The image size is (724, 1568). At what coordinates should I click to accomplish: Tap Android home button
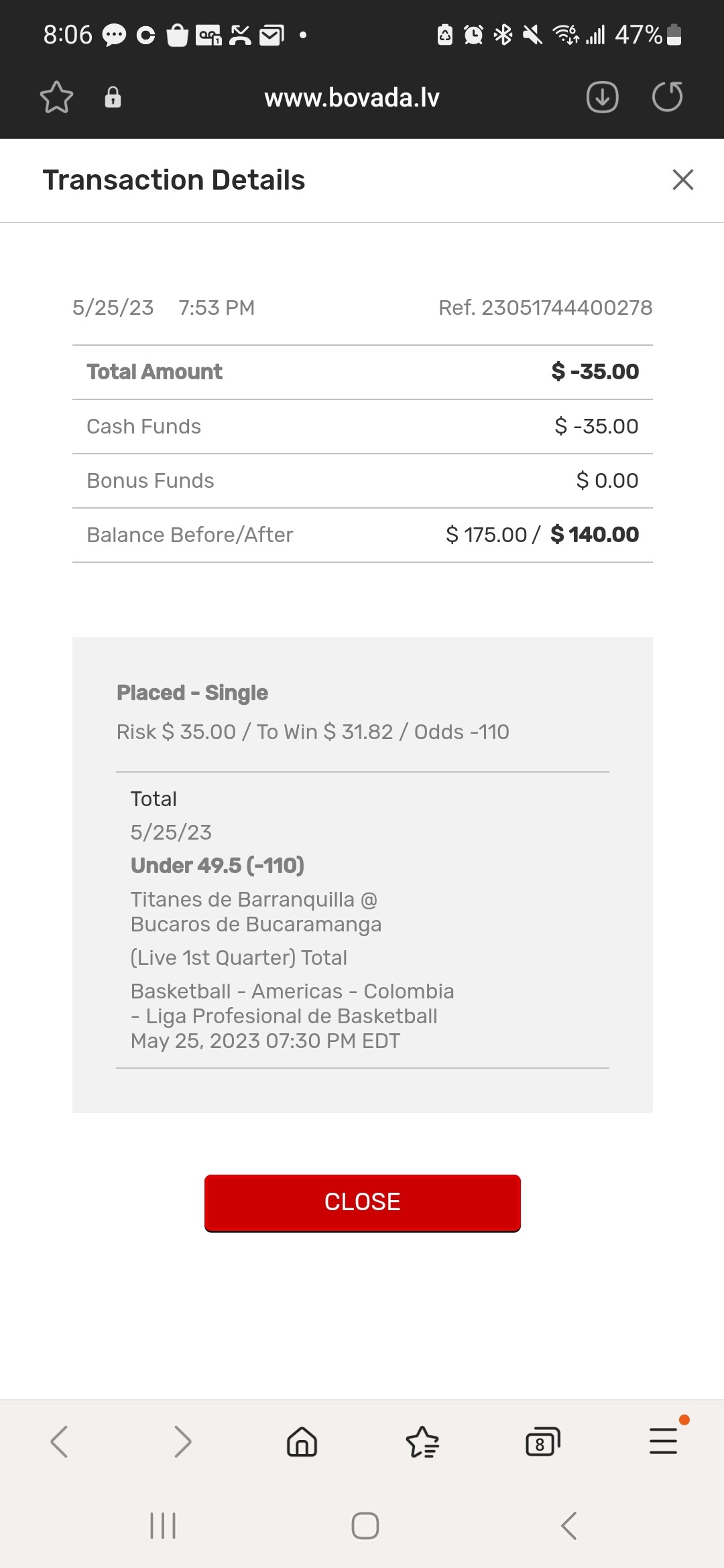click(365, 1526)
